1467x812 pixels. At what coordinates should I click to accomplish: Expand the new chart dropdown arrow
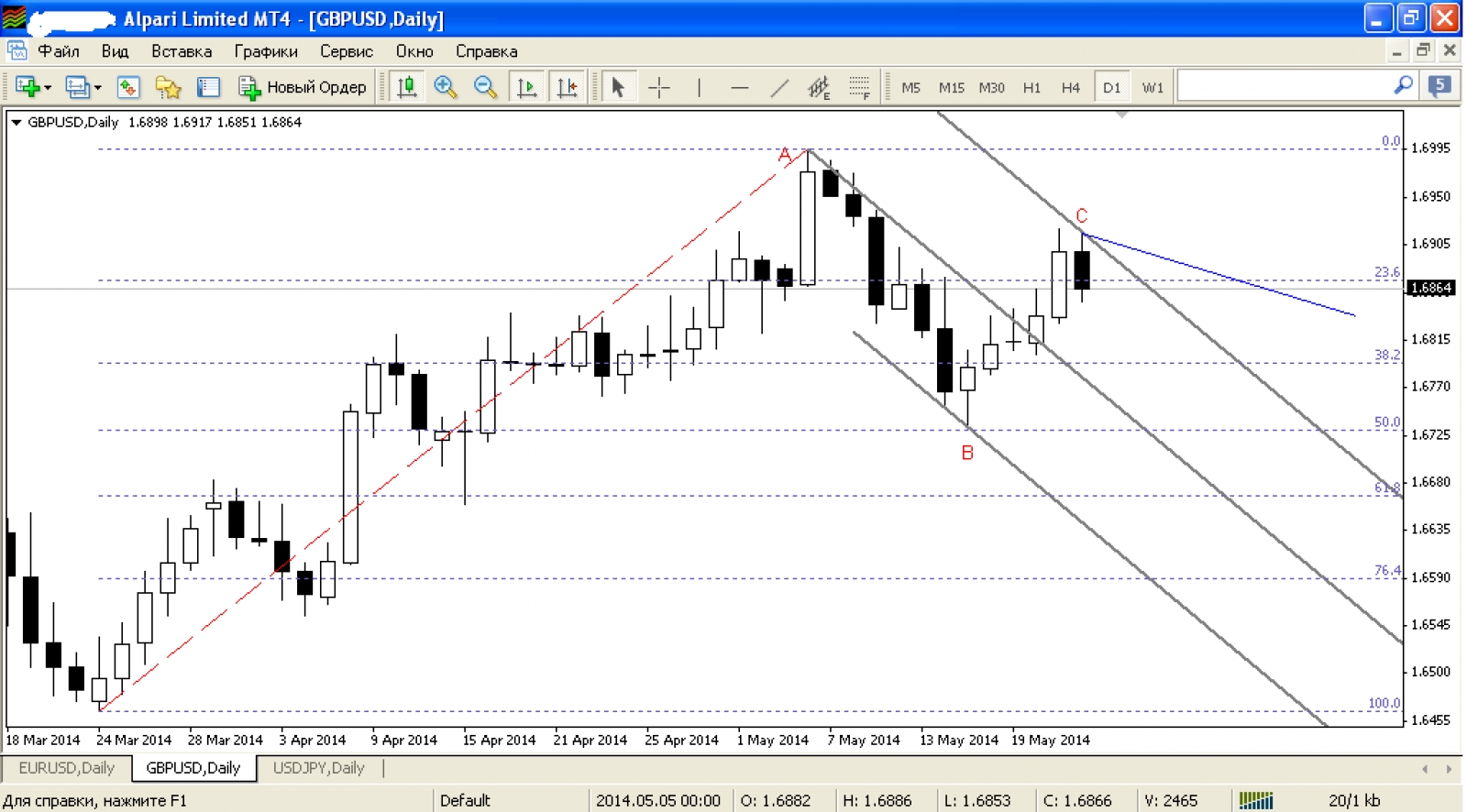[48, 88]
